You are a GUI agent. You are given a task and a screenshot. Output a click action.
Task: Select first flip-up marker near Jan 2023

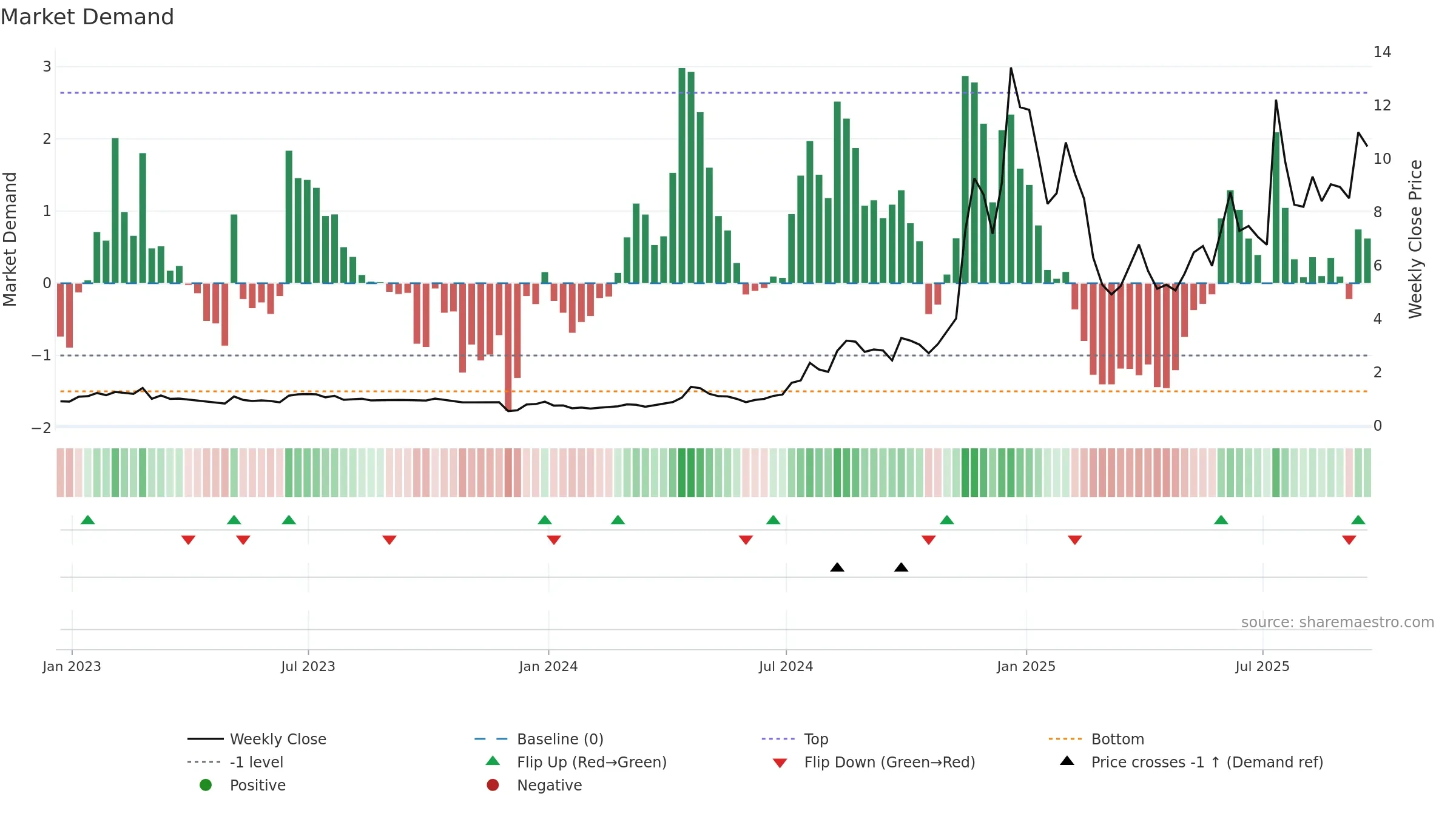coord(88,520)
